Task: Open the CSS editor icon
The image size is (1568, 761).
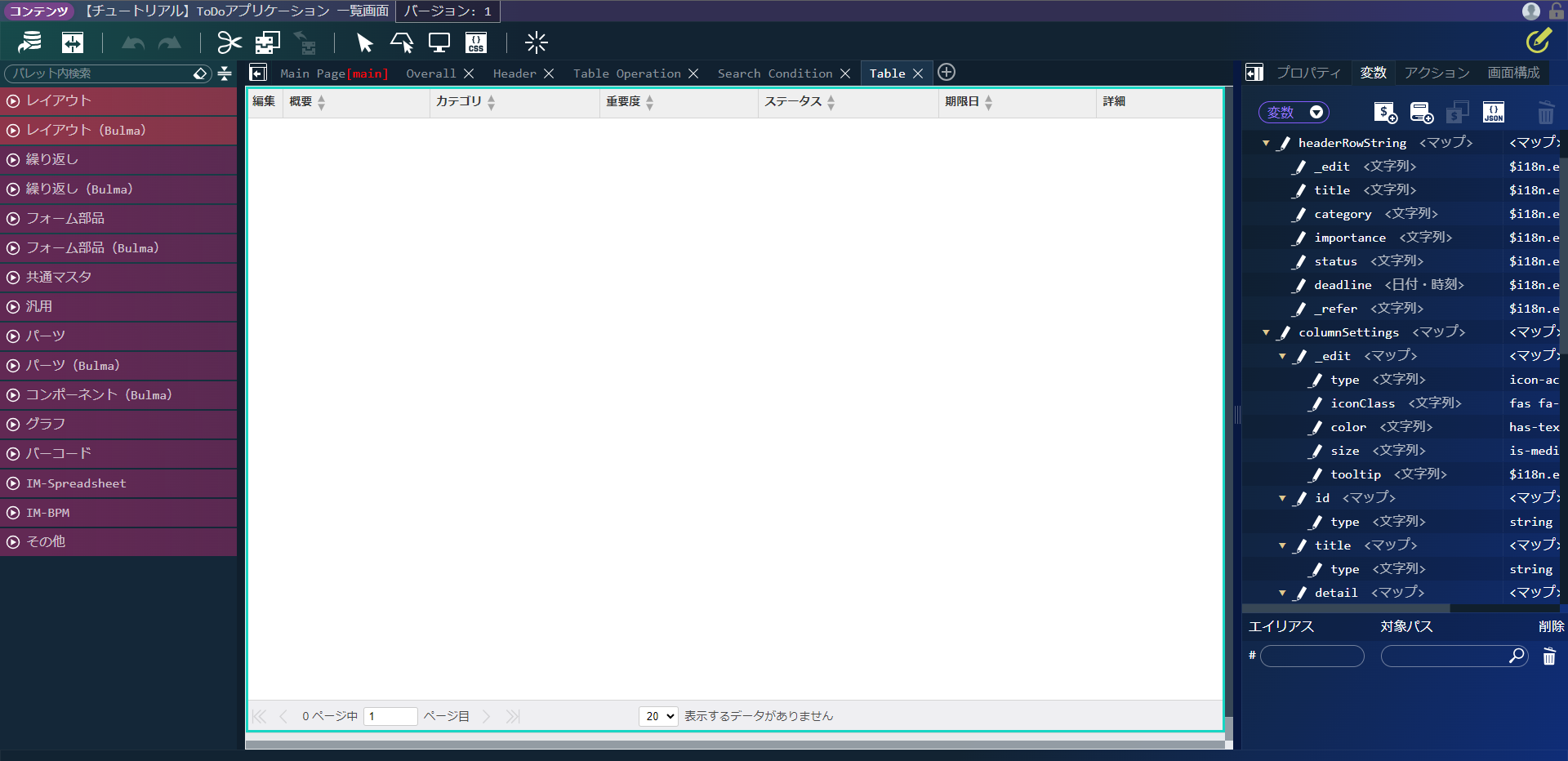Action: click(x=476, y=42)
